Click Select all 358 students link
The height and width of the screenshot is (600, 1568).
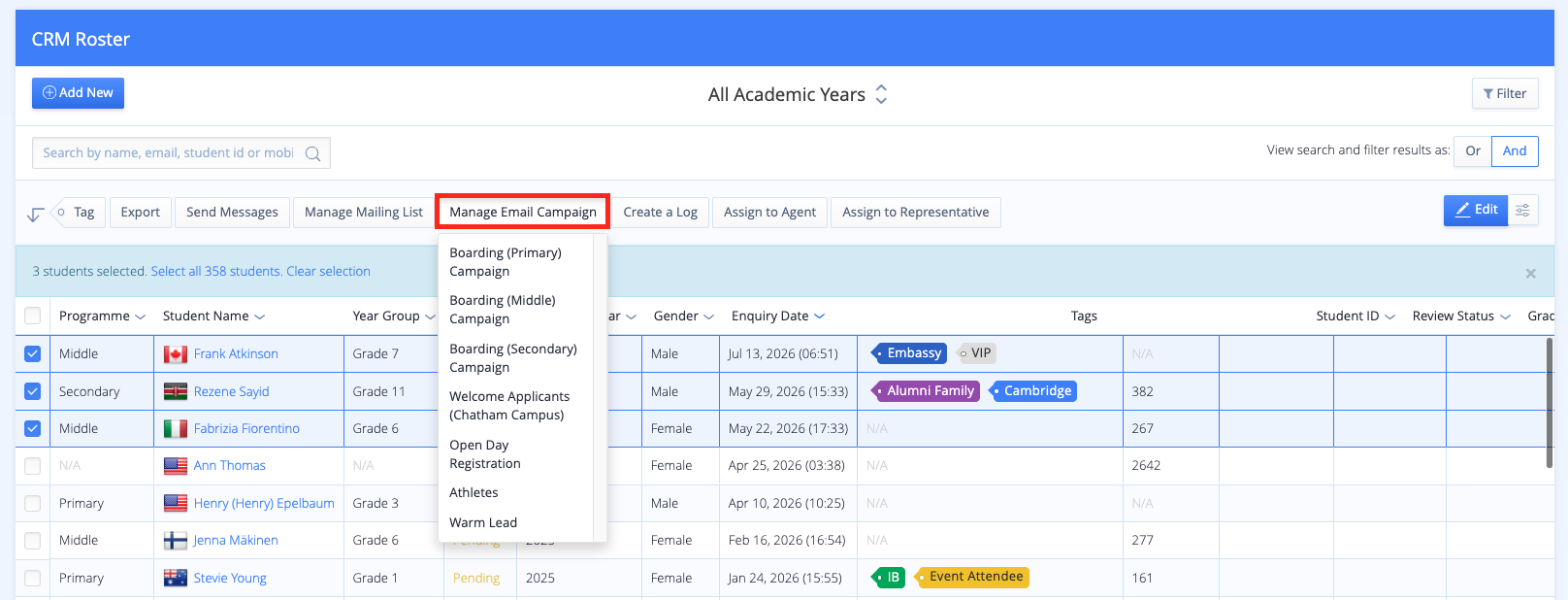pos(215,272)
